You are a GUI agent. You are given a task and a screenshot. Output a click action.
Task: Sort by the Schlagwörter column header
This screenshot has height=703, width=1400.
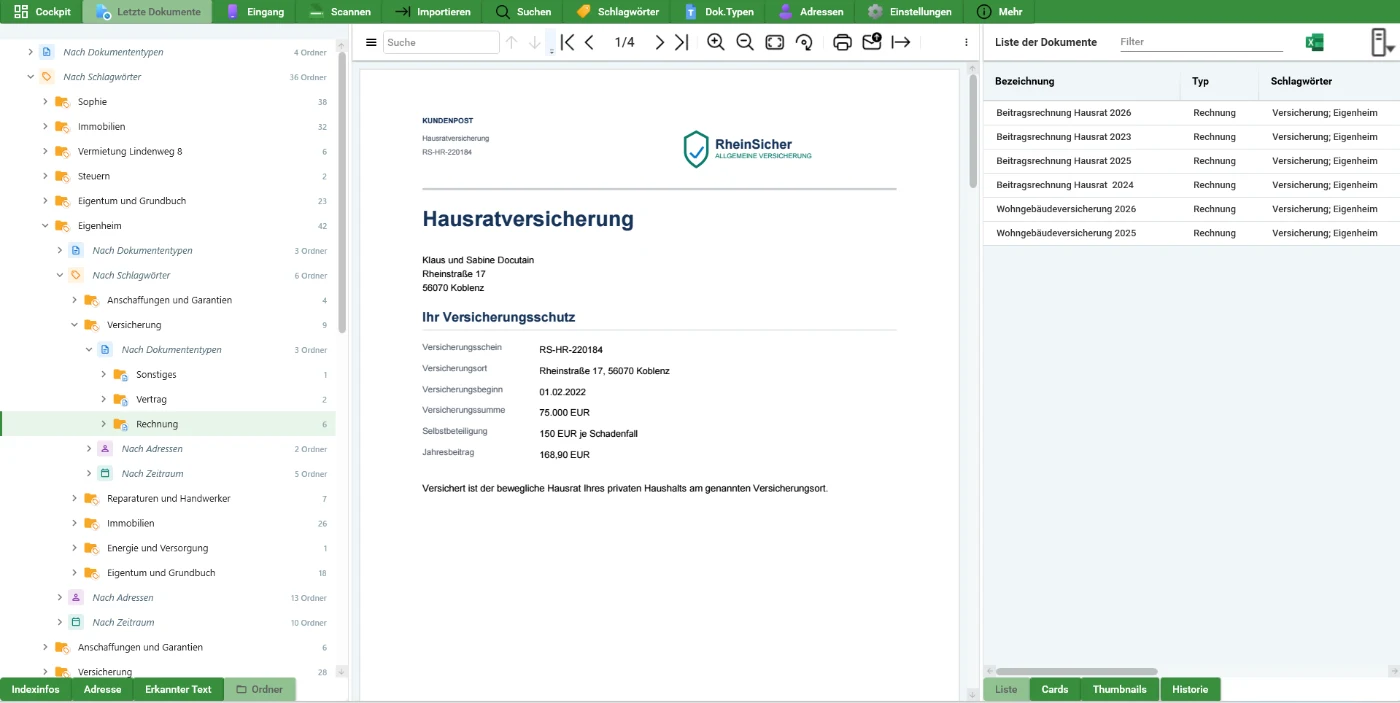(1301, 81)
